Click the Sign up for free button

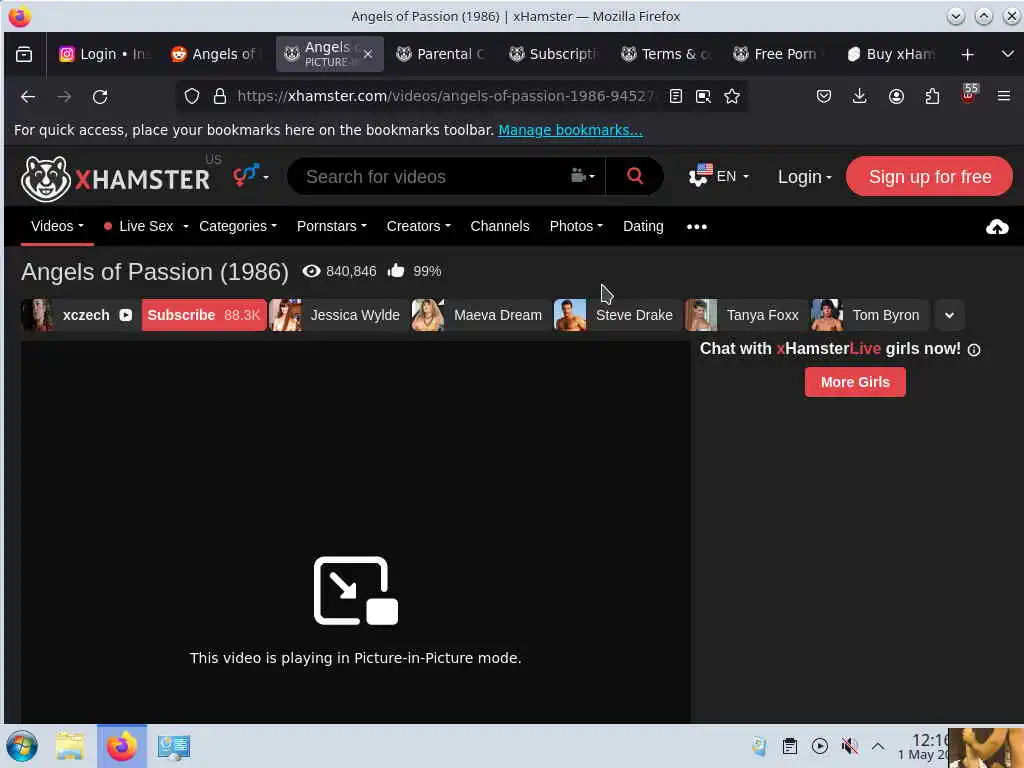click(x=929, y=176)
